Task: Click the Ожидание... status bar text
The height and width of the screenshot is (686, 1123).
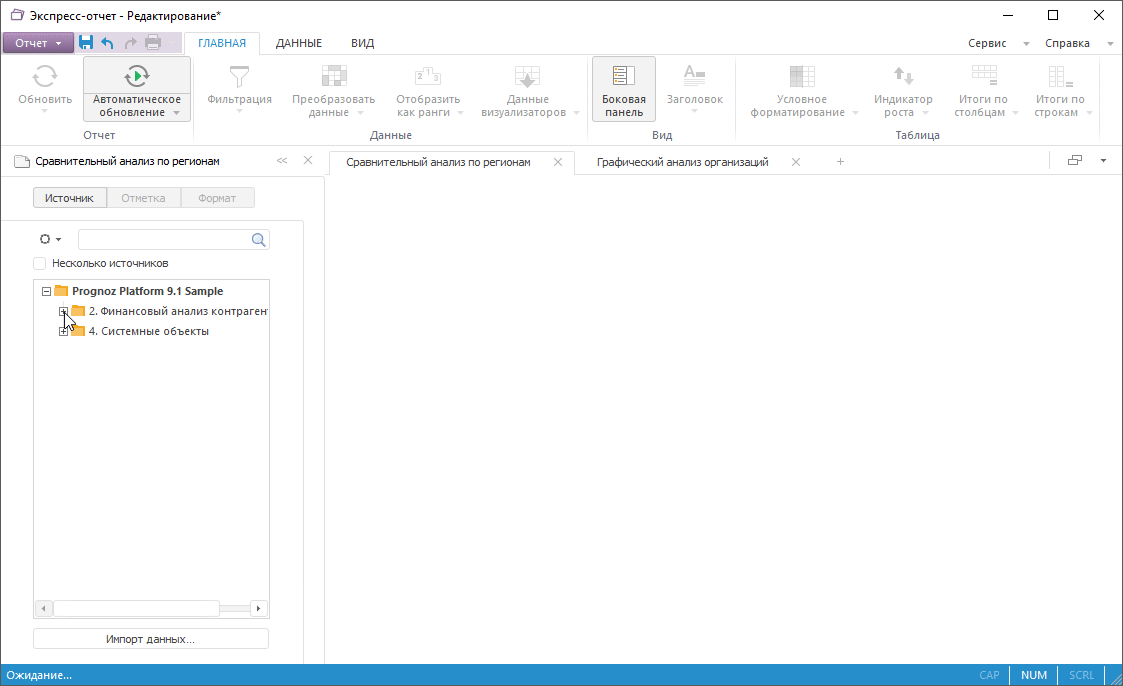Action: (x=39, y=675)
